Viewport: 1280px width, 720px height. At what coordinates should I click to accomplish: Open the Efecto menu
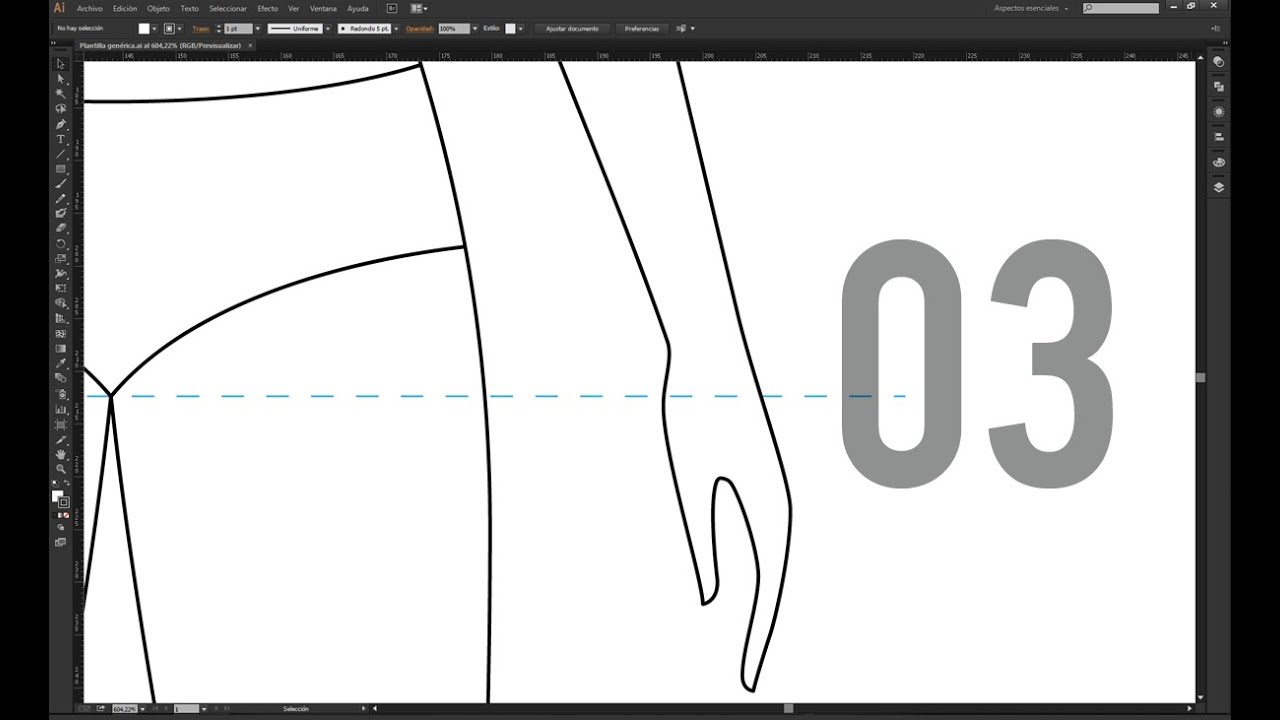[268, 8]
